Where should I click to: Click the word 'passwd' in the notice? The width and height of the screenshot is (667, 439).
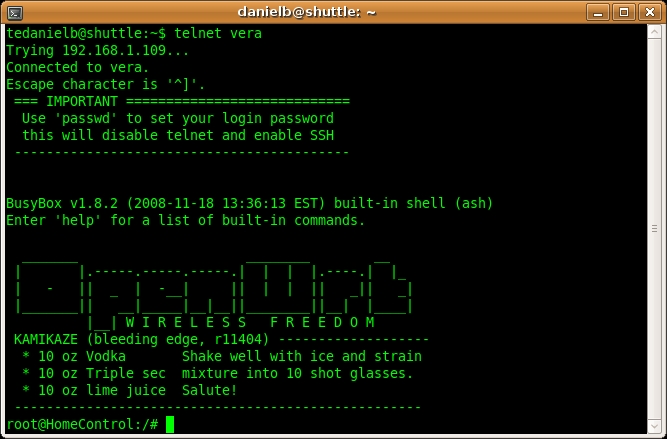[x=86, y=119]
